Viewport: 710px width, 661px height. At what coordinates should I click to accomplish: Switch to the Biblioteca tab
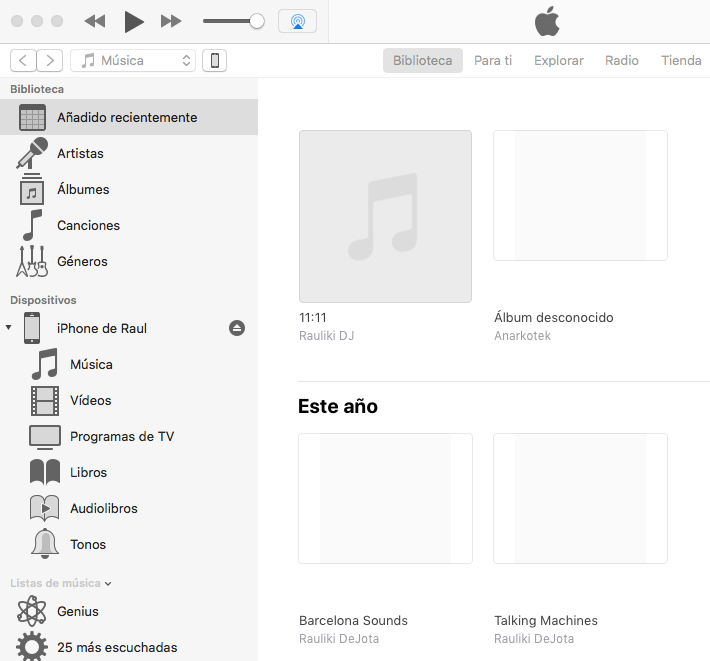[x=422, y=60]
